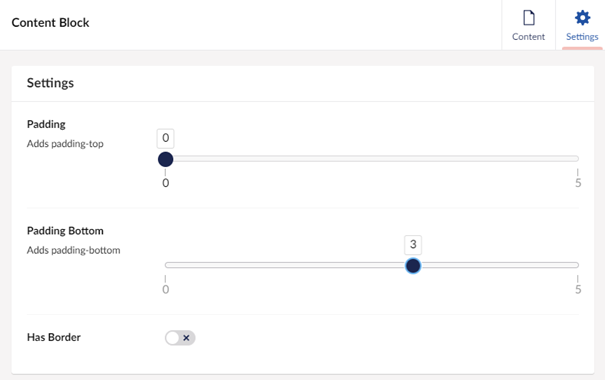Click the Padding top value bubble showing 0
The height and width of the screenshot is (380, 605).
[x=166, y=138]
